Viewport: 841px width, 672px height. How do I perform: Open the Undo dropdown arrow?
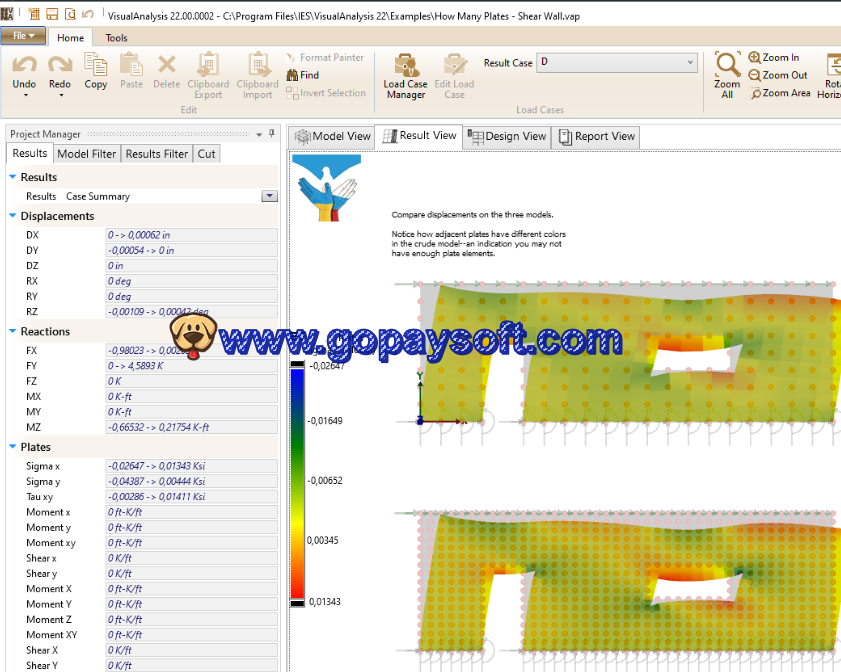tap(25, 95)
